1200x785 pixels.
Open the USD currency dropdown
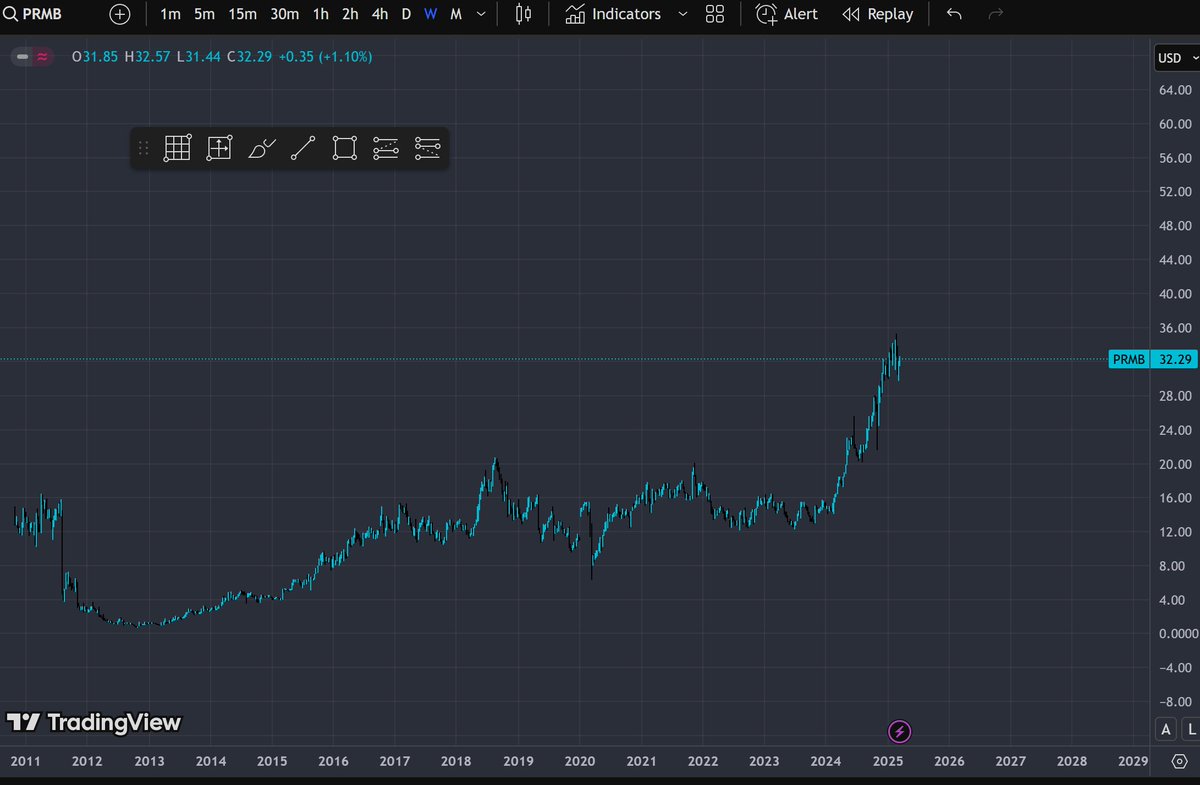(x=1175, y=58)
